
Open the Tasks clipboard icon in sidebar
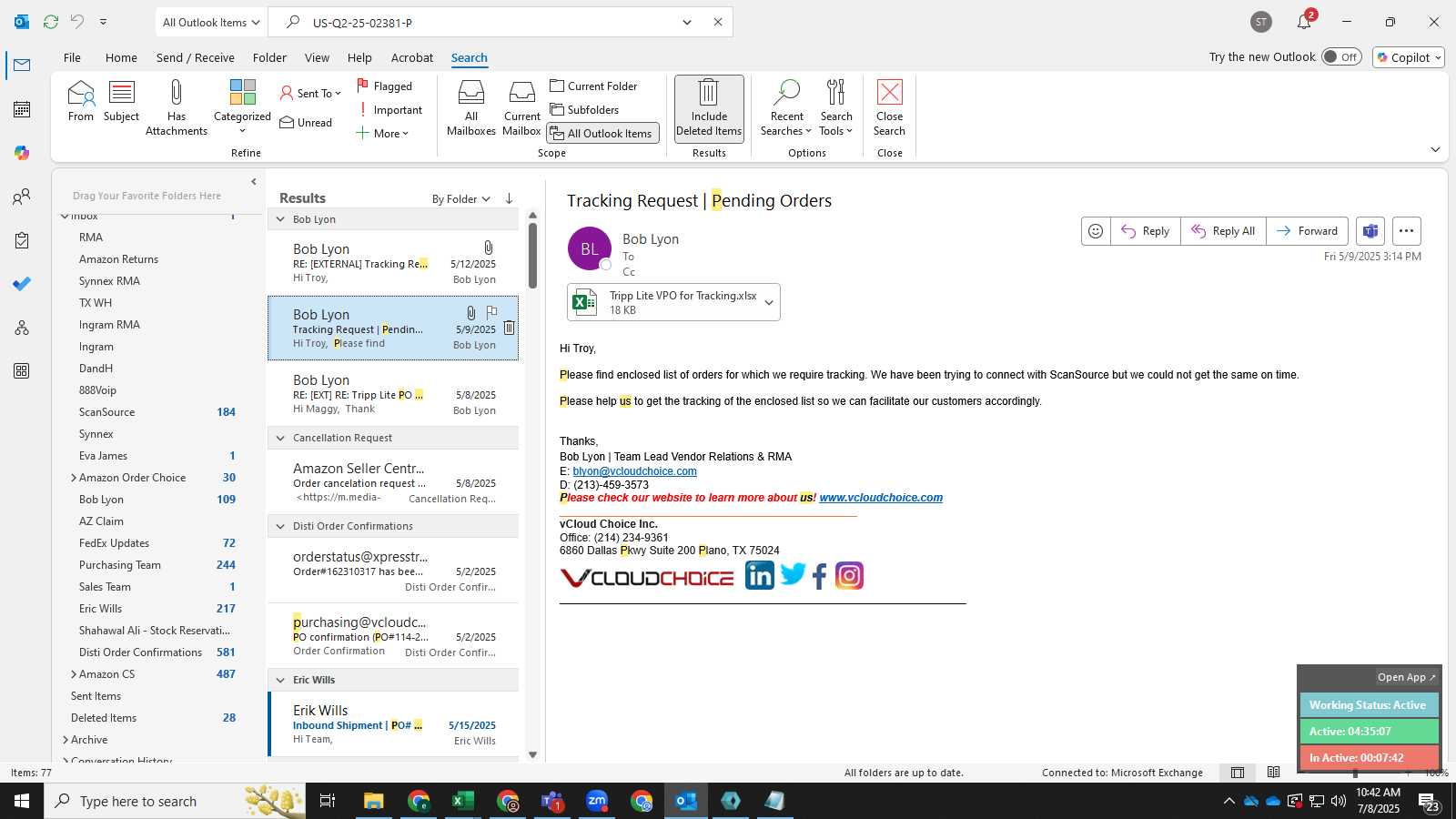[x=22, y=240]
